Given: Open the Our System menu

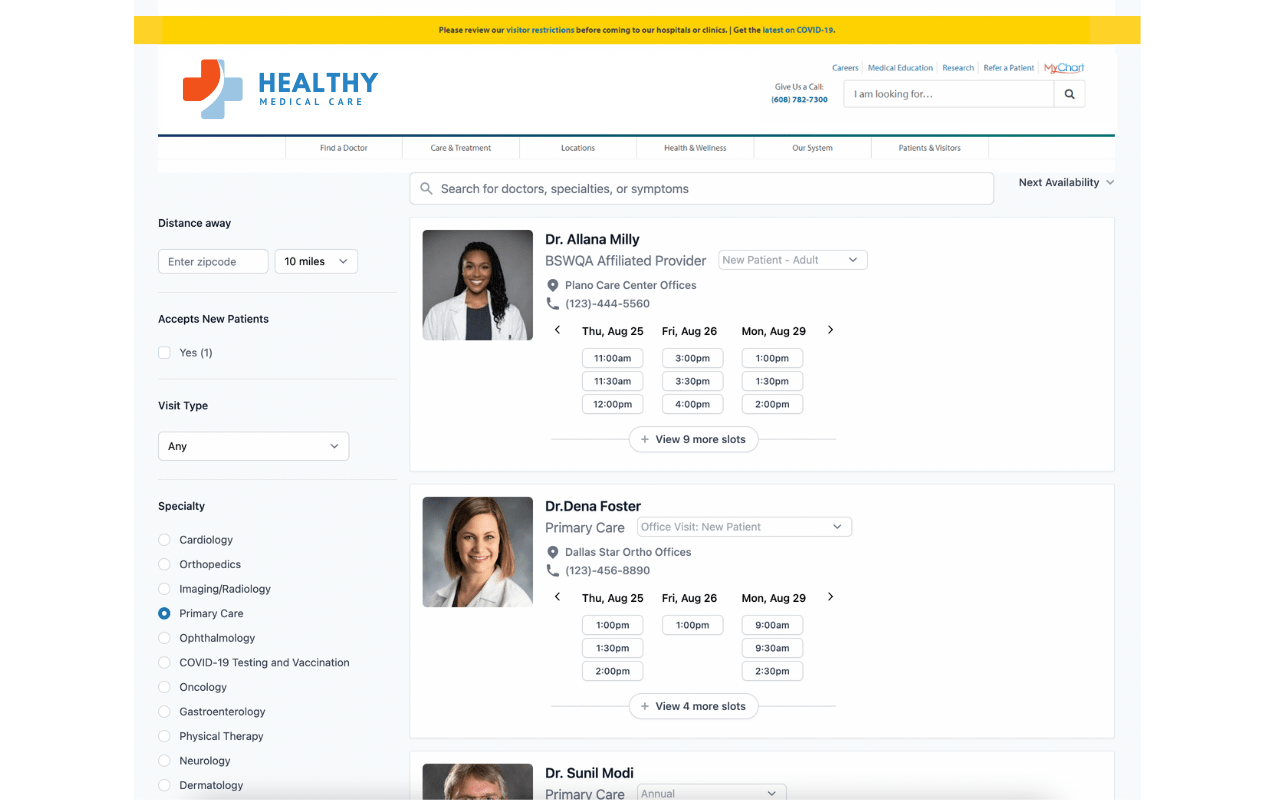Looking at the screenshot, I should 812,148.
